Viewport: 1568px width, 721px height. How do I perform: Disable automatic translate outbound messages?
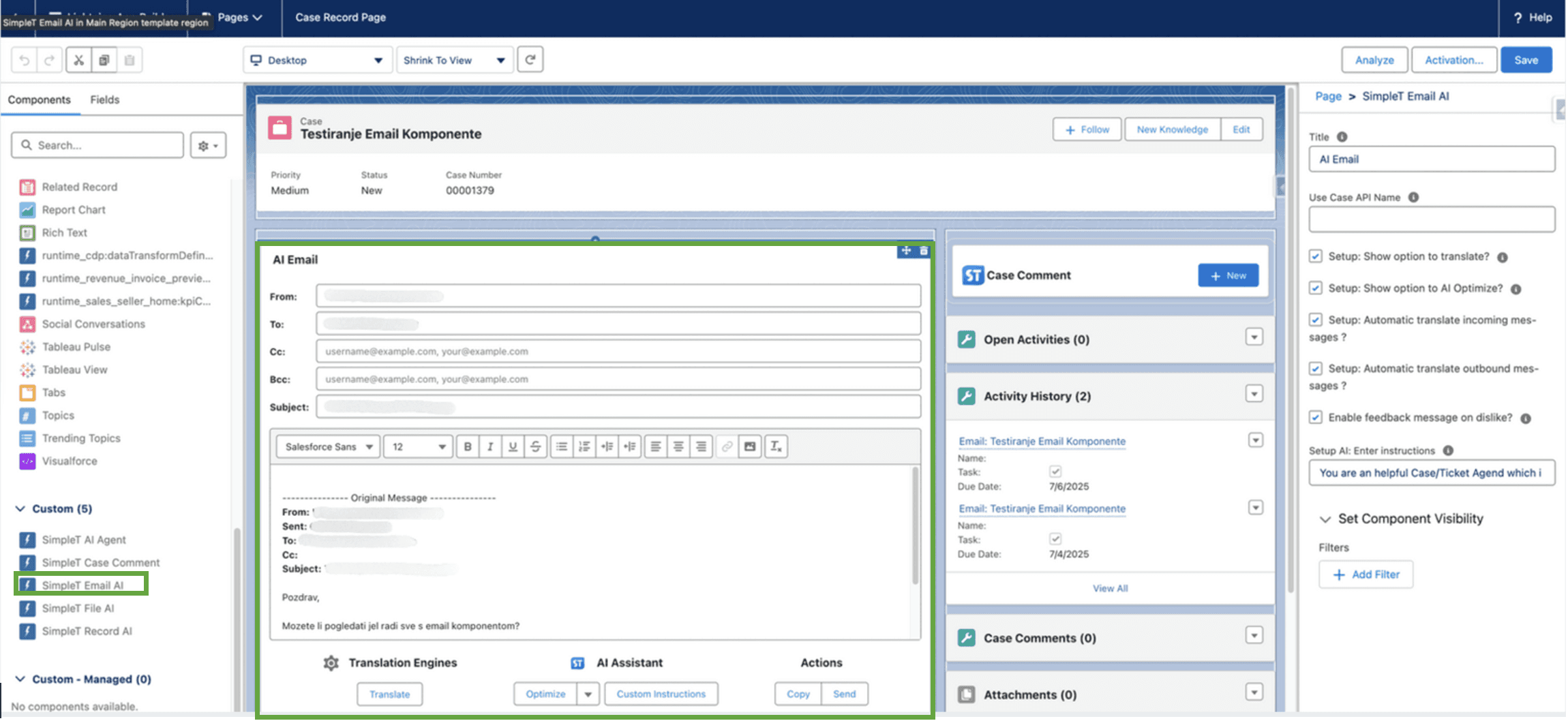(x=1316, y=369)
